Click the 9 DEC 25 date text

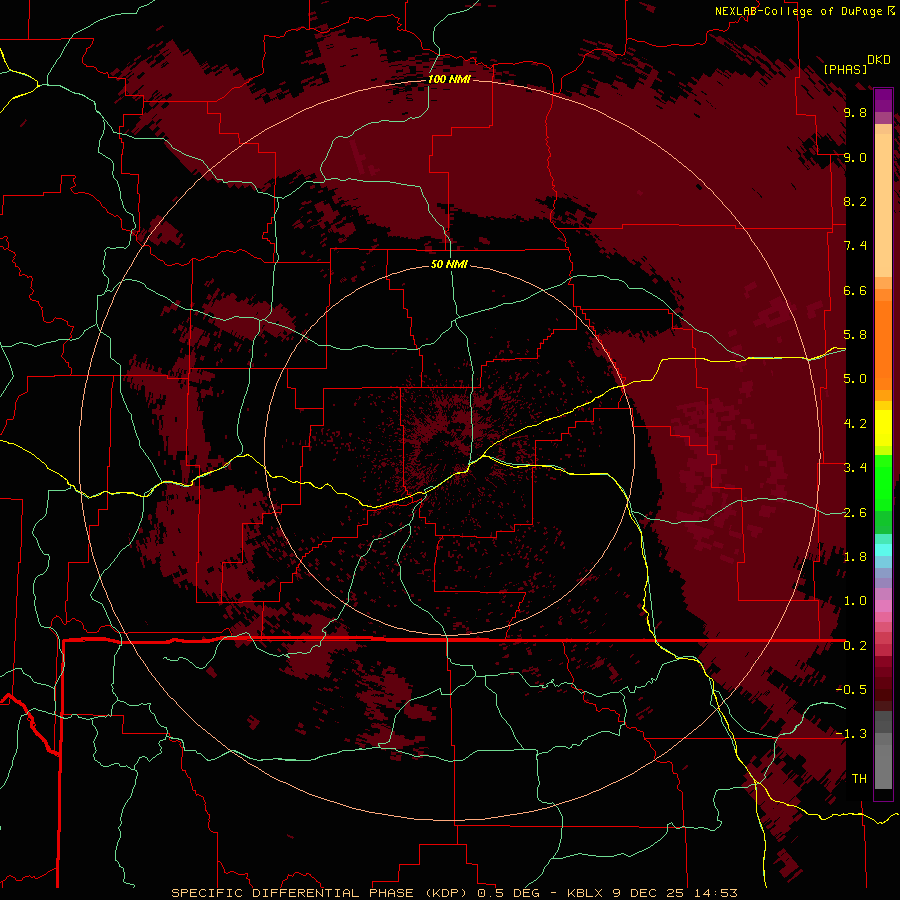(650, 893)
